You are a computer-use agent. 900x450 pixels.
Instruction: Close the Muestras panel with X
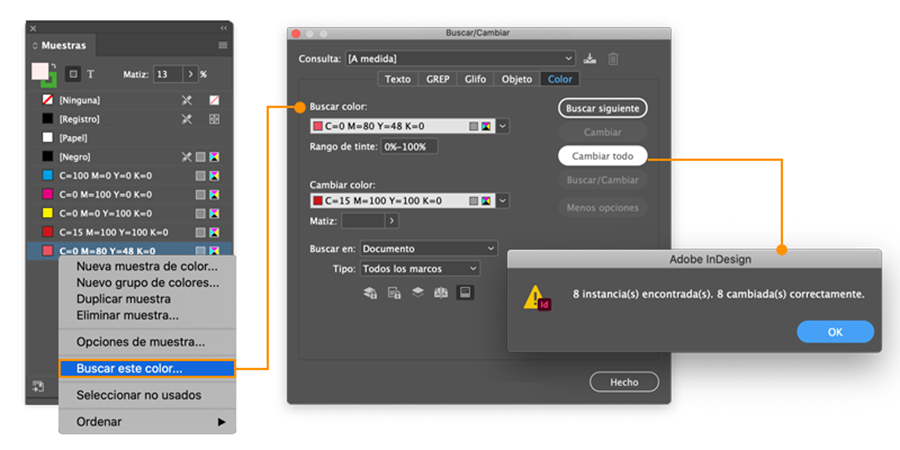pos(33,28)
